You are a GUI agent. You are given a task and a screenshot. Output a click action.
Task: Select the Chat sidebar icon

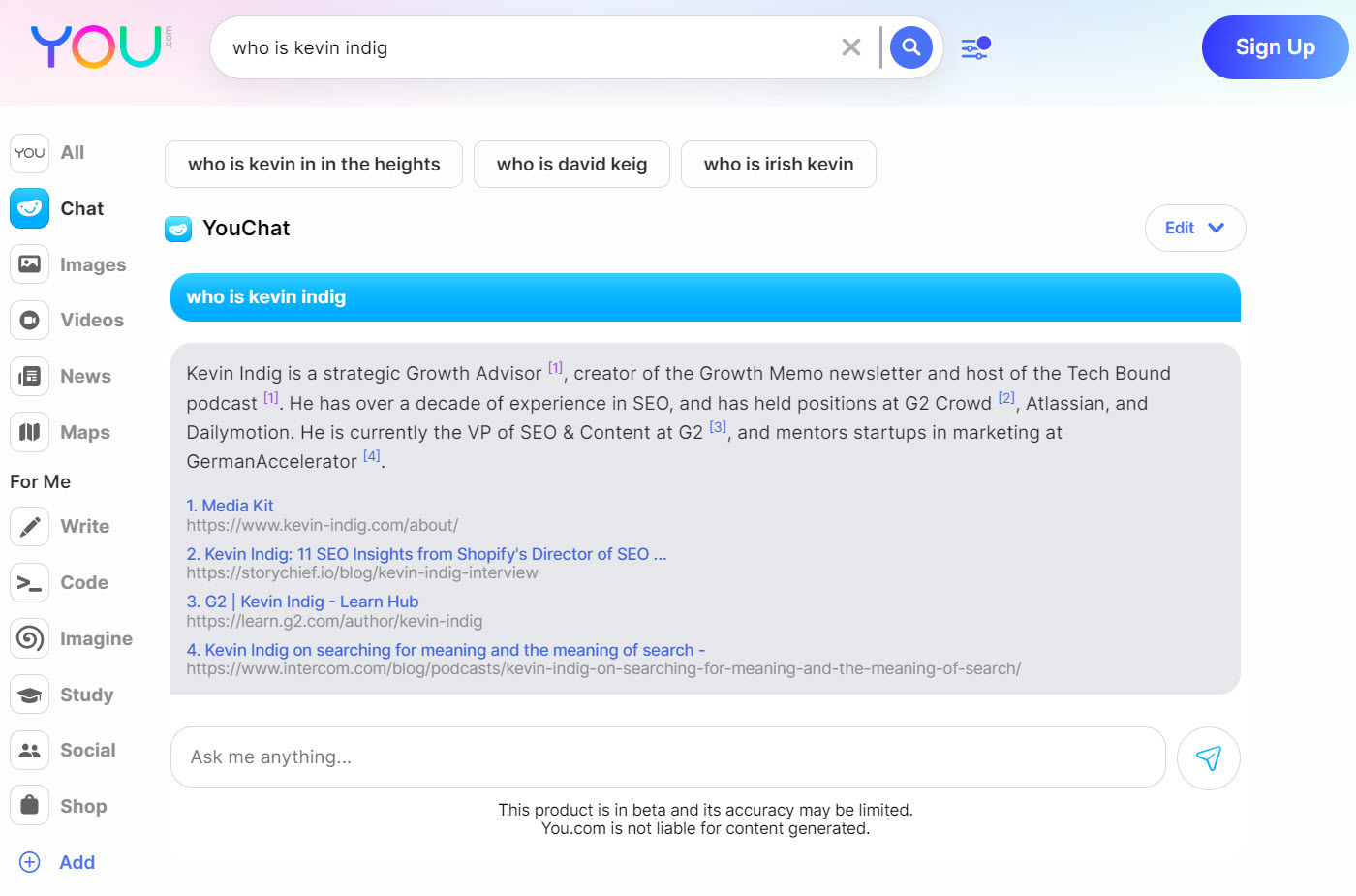(x=30, y=208)
